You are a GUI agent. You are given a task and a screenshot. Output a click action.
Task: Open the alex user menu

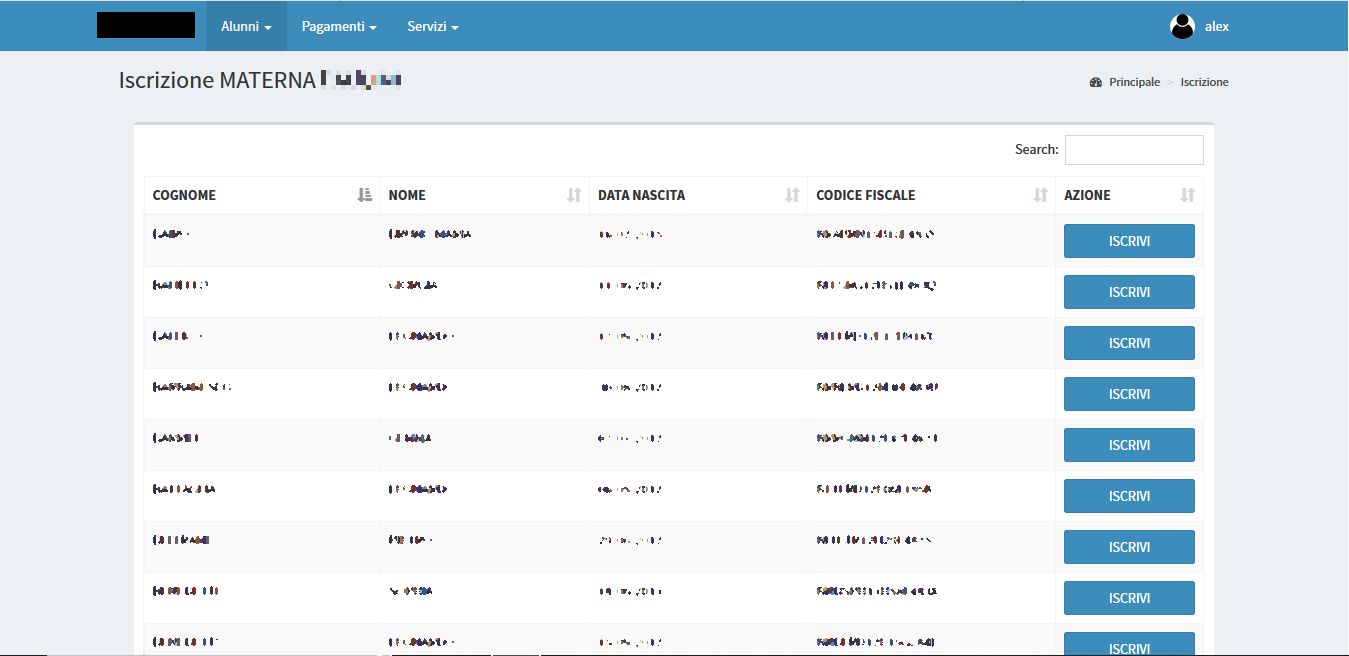(x=1216, y=27)
